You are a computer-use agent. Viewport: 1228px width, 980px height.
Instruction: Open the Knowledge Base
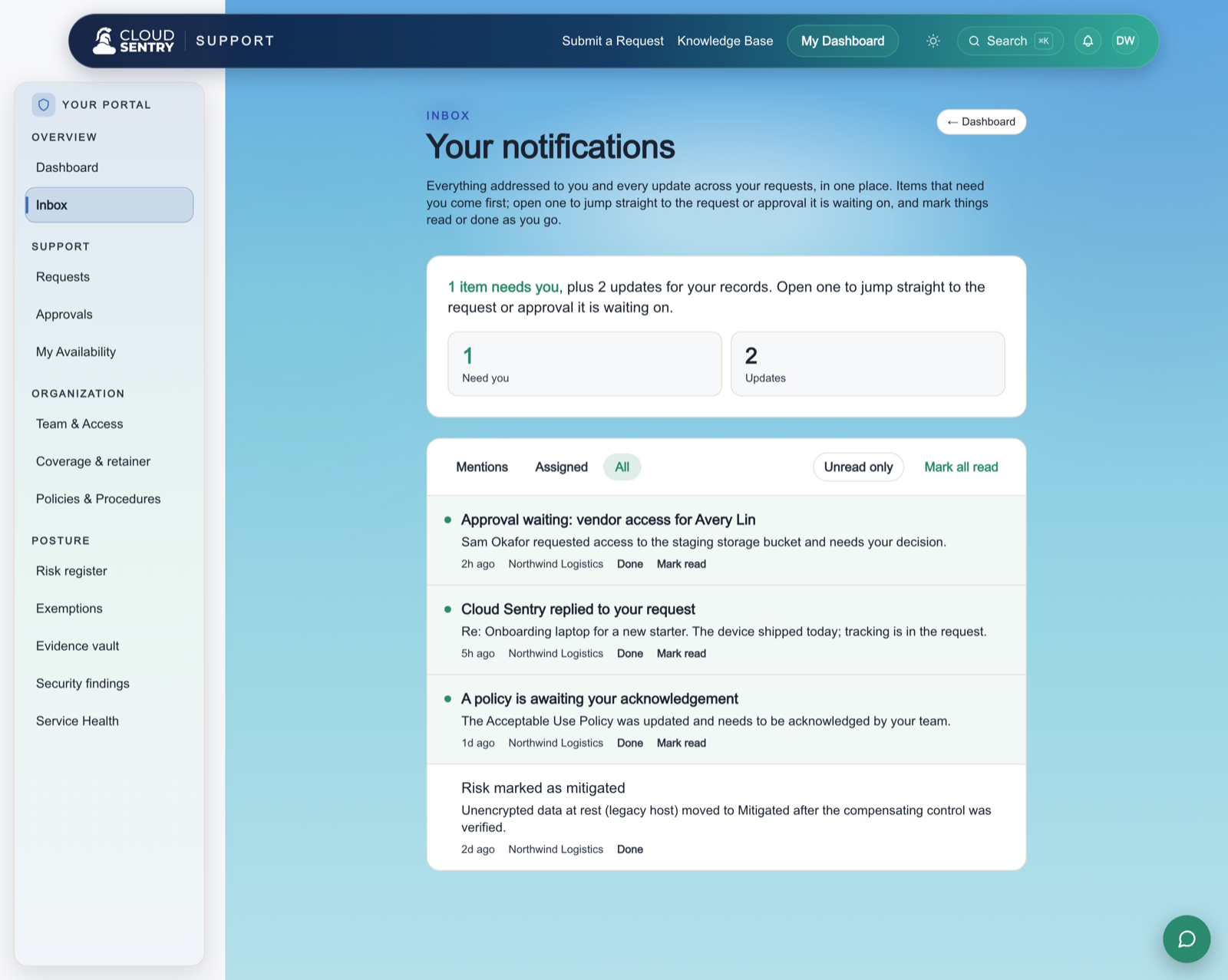pyautogui.click(x=725, y=41)
